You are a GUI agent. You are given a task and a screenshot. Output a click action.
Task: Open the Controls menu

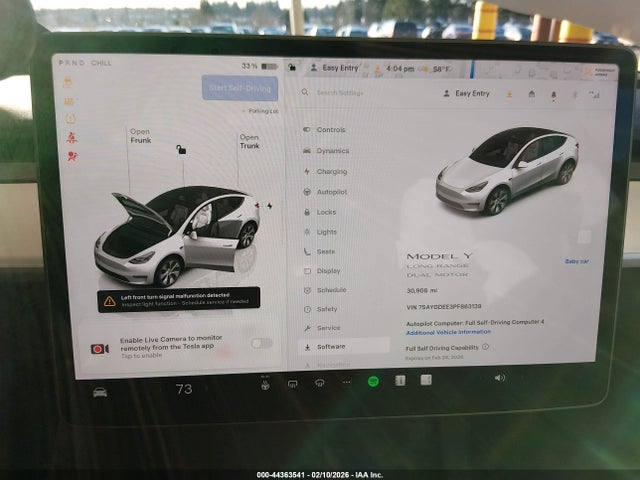coord(324,129)
